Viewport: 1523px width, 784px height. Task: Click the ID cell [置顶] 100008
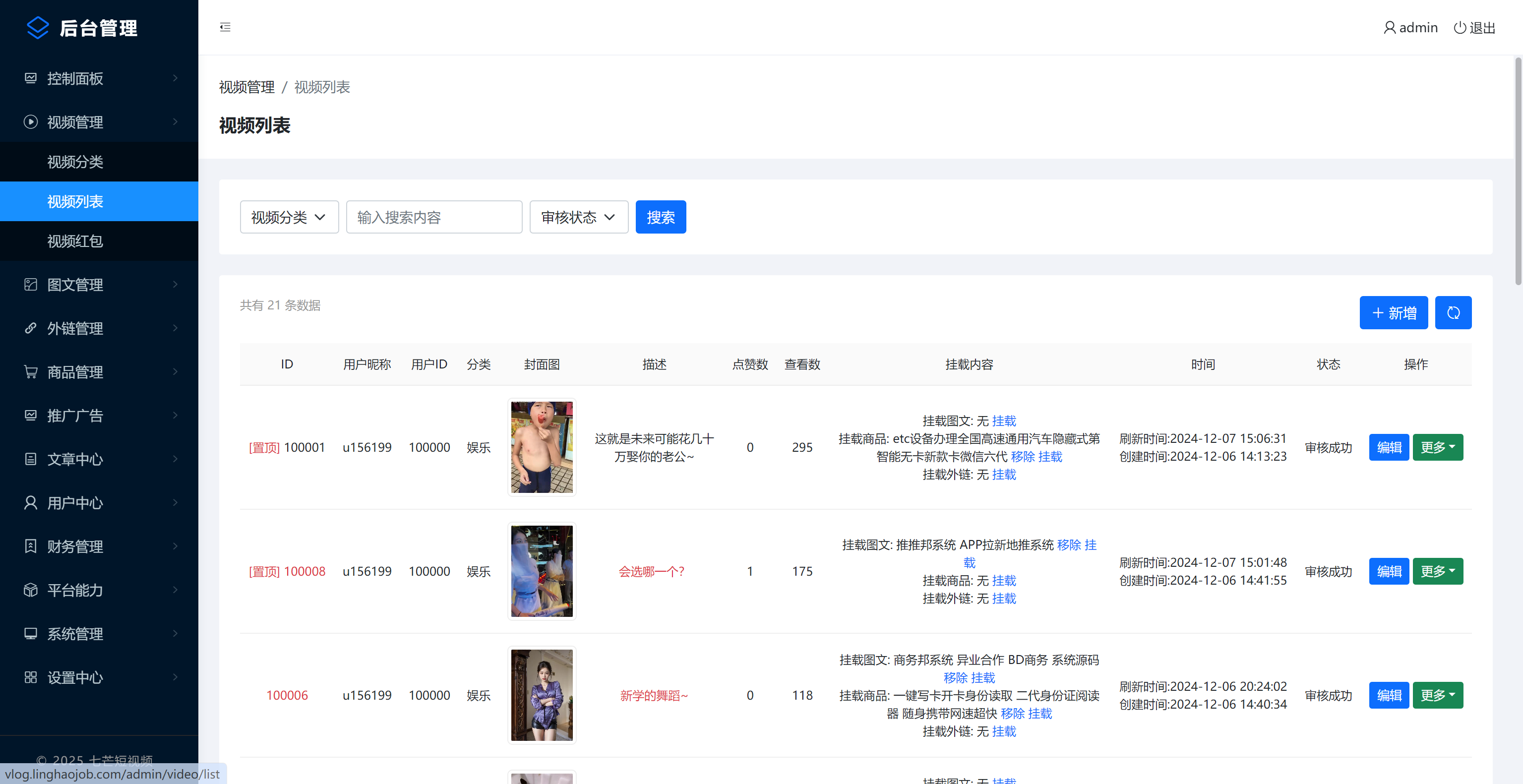pyautogui.click(x=287, y=572)
